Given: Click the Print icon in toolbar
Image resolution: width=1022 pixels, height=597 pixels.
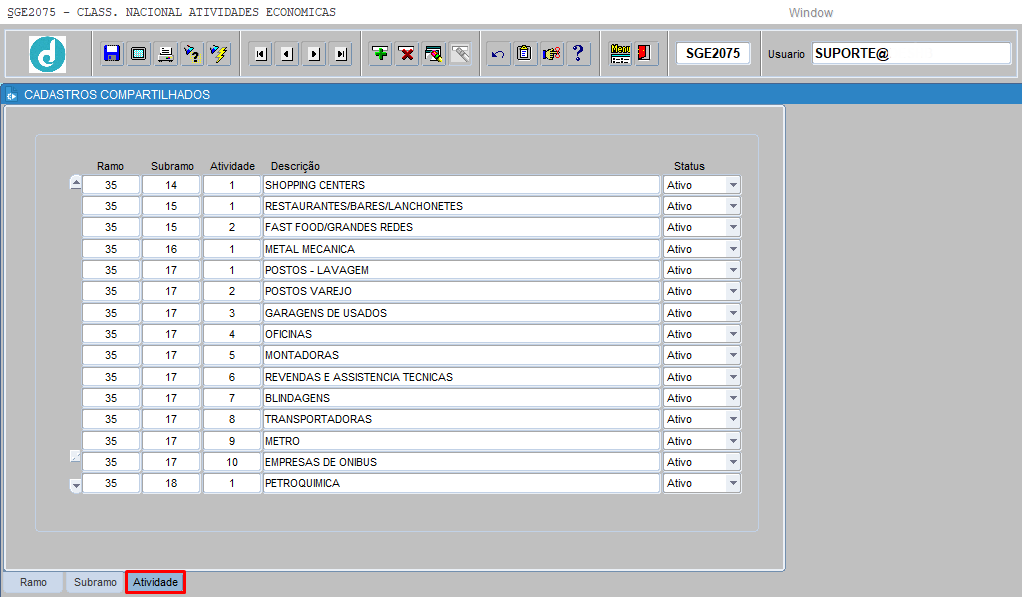Looking at the screenshot, I should click(x=166, y=54).
